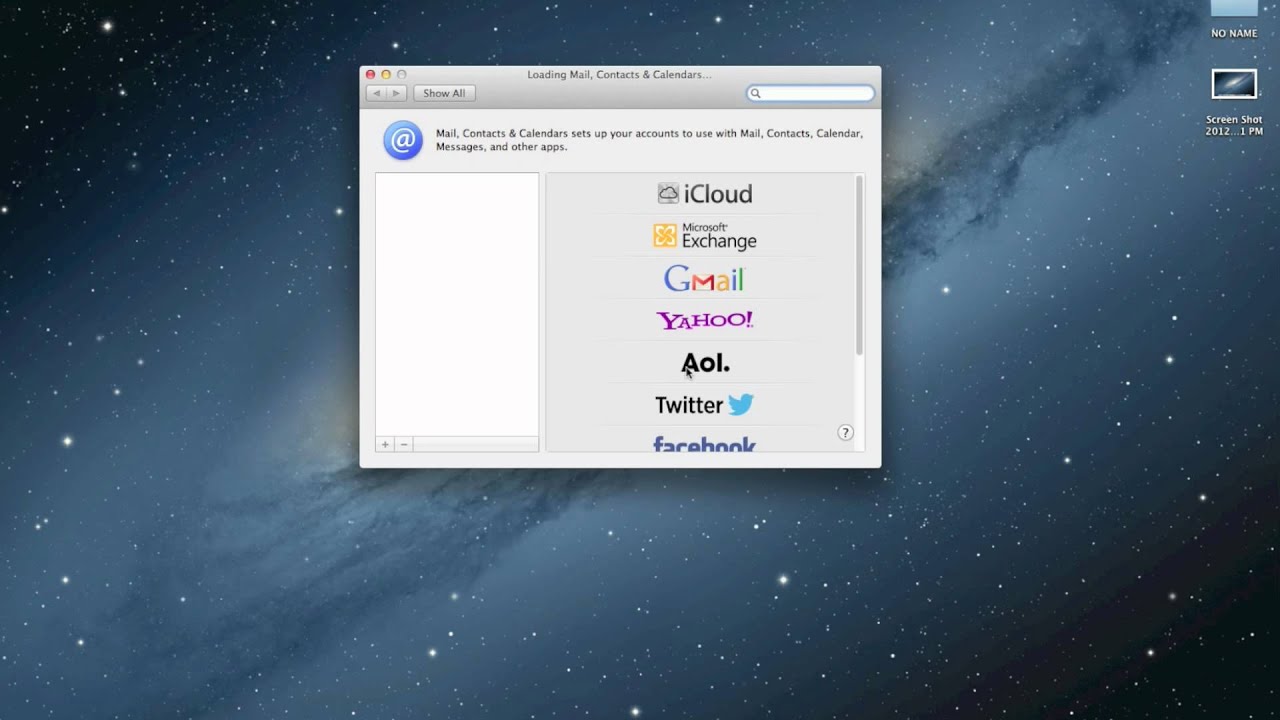This screenshot has height=720, width=1280.
Task: Select the Aol. account option
Action: [705, 363]
